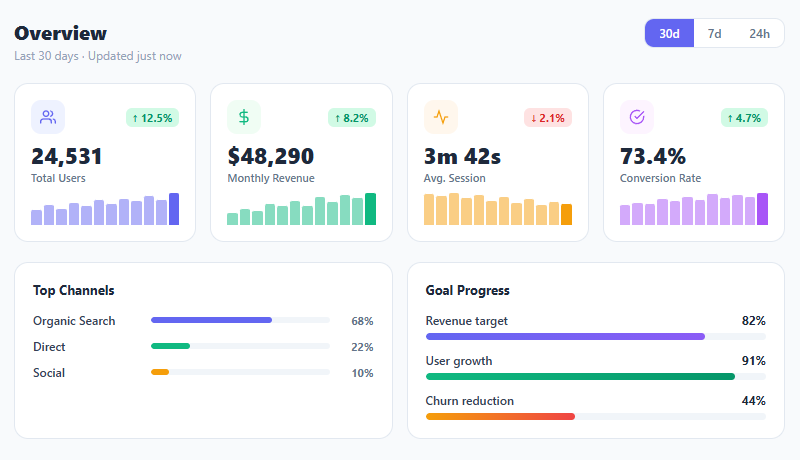Click the 73.4% conversion value
This screenshot has width=800, height=460.
653,157
